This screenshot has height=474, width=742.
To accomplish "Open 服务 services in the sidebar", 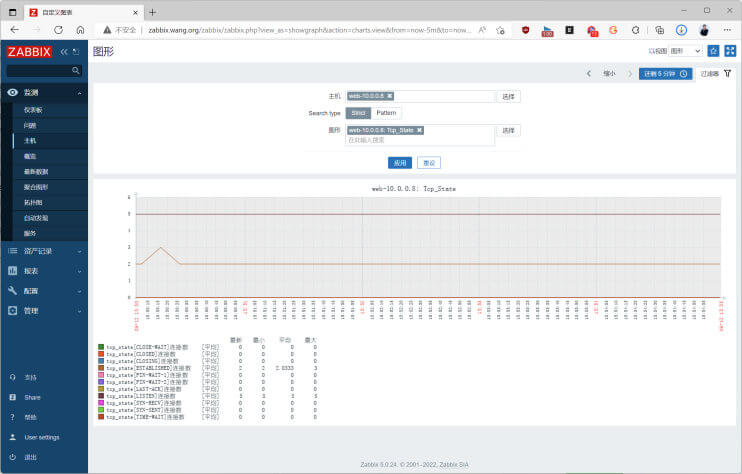I will click(30, 233).
